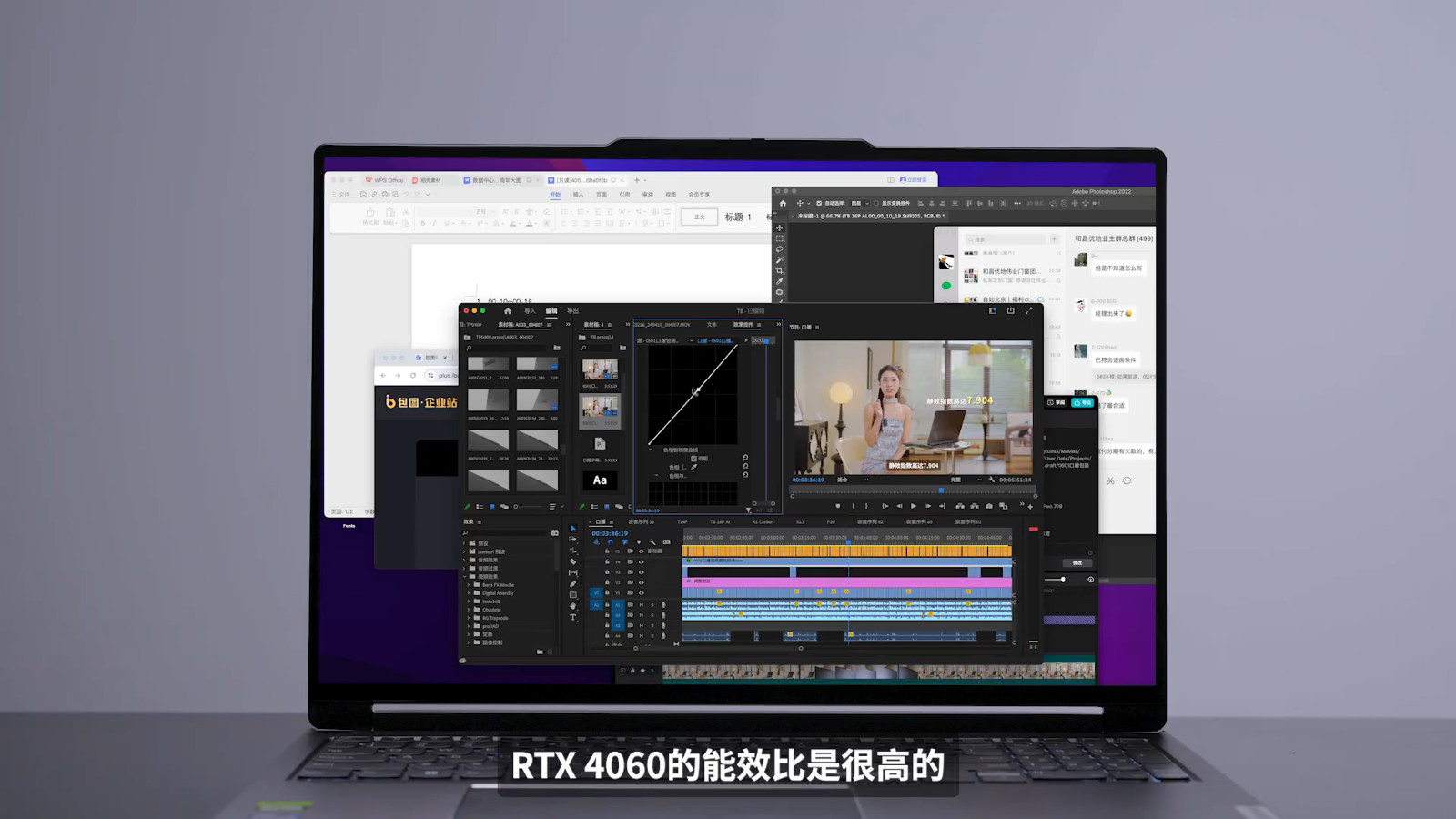This screenshot has width=1456, height=819.
Task: Toggle linked selection in timeline
Action: [x=624, y=541]
